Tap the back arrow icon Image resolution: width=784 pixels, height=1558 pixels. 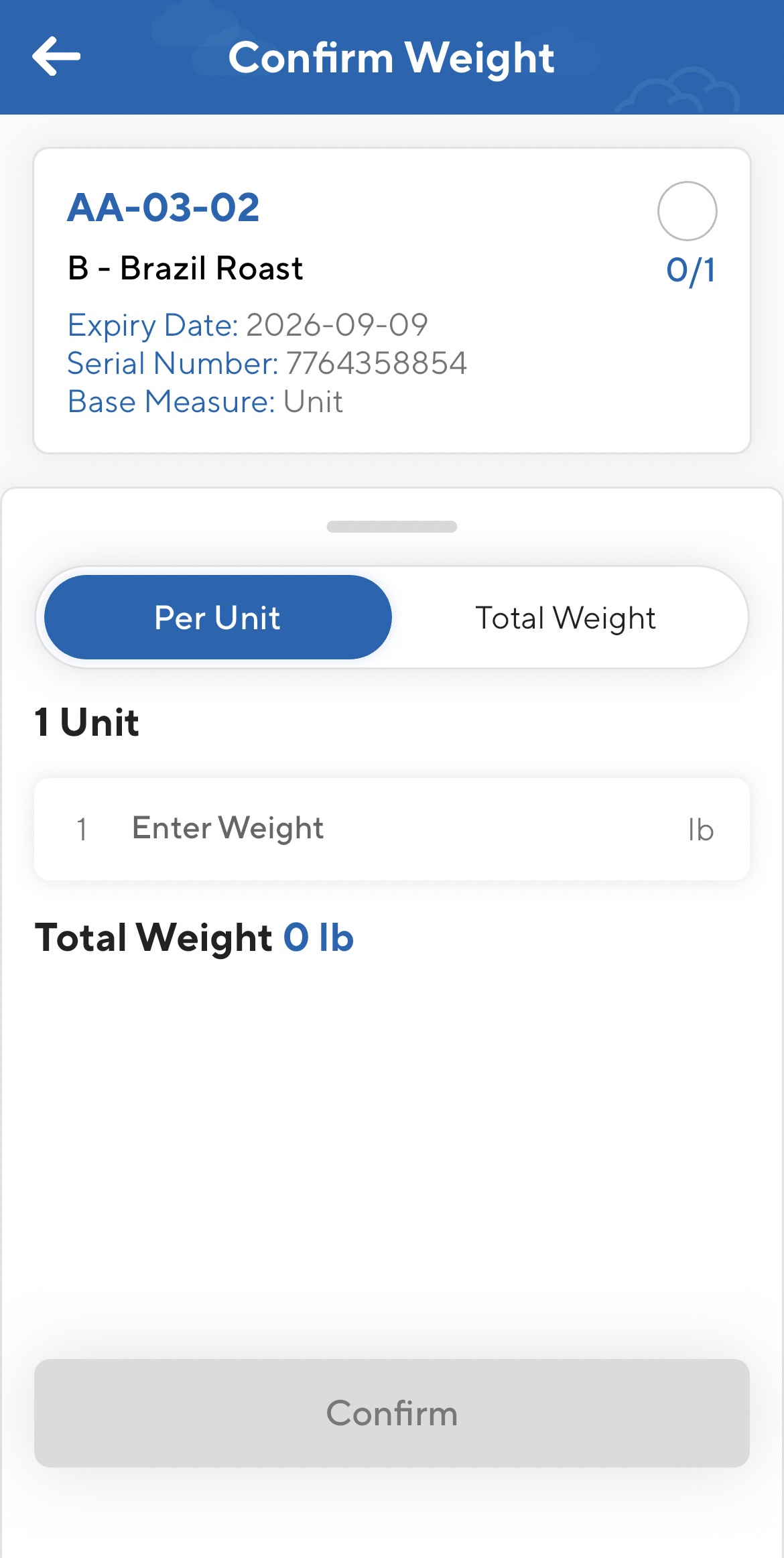(x=56, y=56)
